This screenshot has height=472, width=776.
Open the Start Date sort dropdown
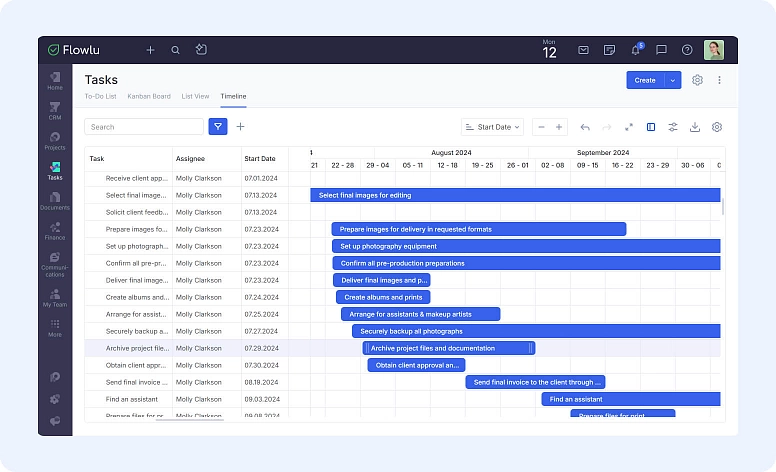coord(492,127)
